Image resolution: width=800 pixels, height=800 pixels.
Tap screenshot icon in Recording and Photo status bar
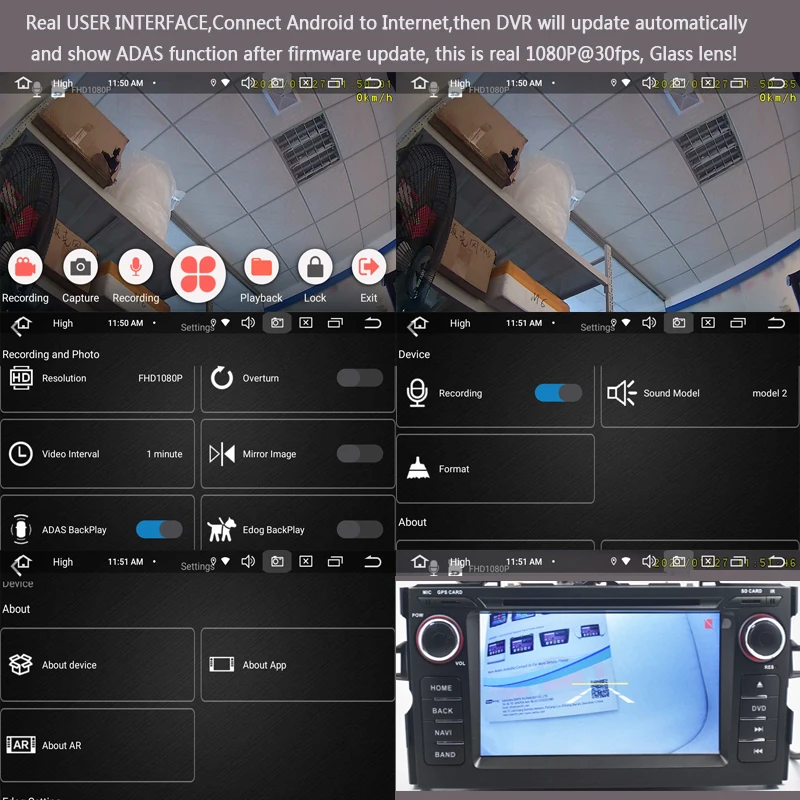click(277, 323)
